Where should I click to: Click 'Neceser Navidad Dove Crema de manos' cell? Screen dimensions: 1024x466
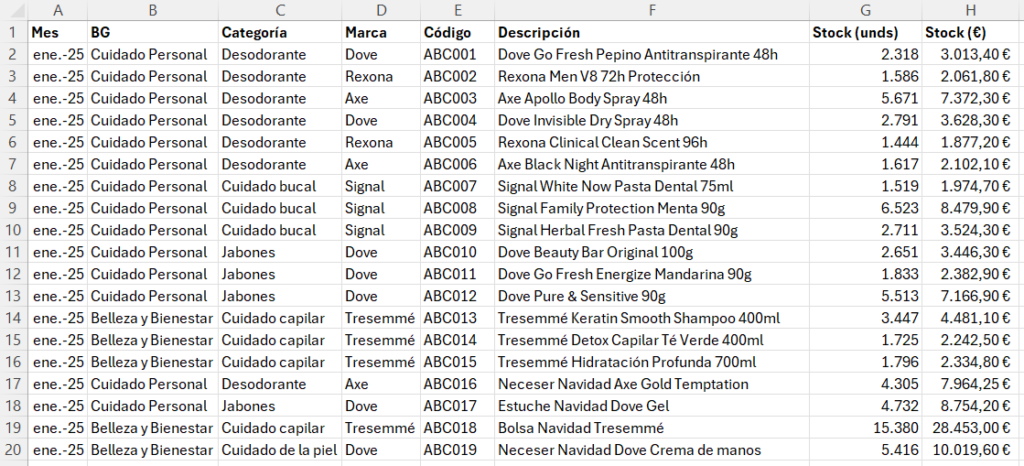pyautogui.click(x=652, y=450)
